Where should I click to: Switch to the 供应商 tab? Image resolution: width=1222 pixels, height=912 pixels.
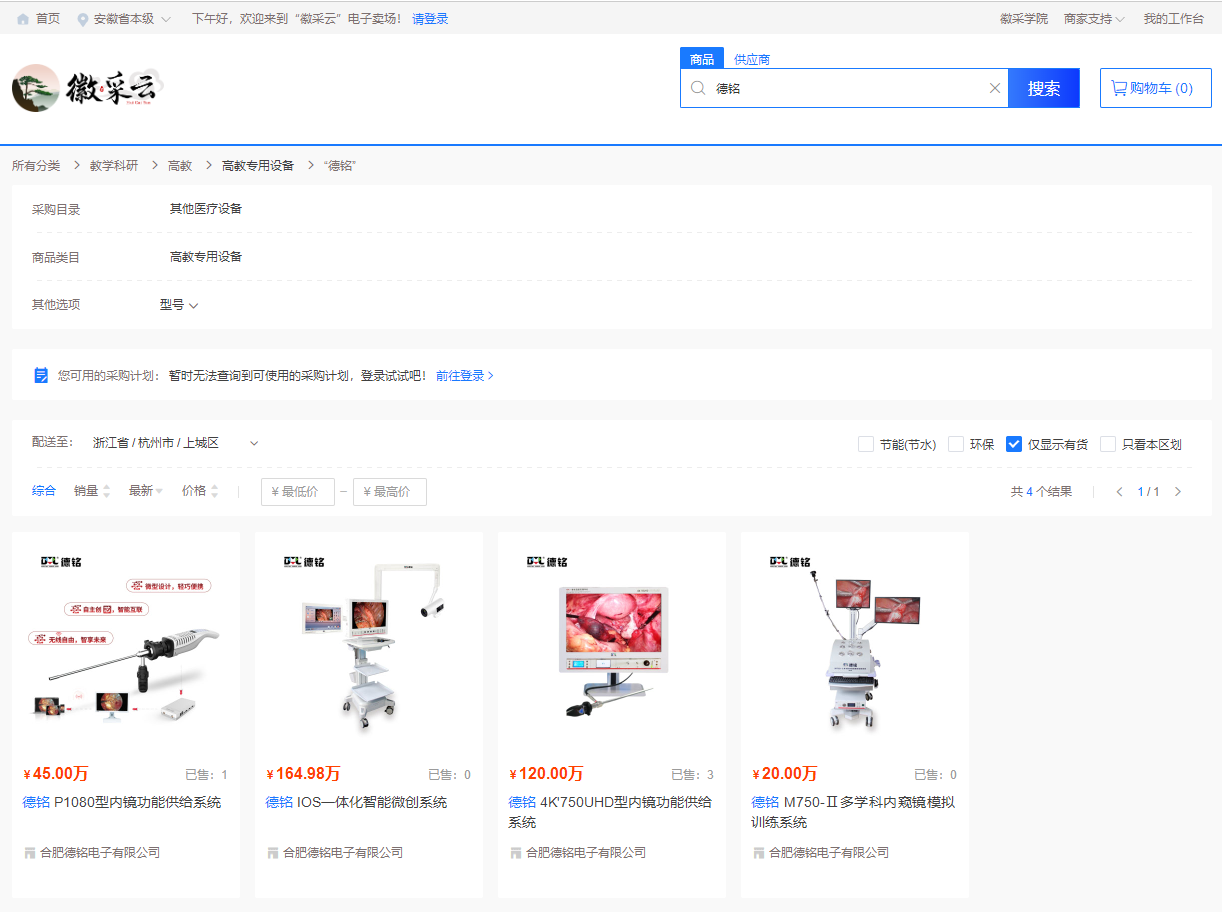point(751,58)
